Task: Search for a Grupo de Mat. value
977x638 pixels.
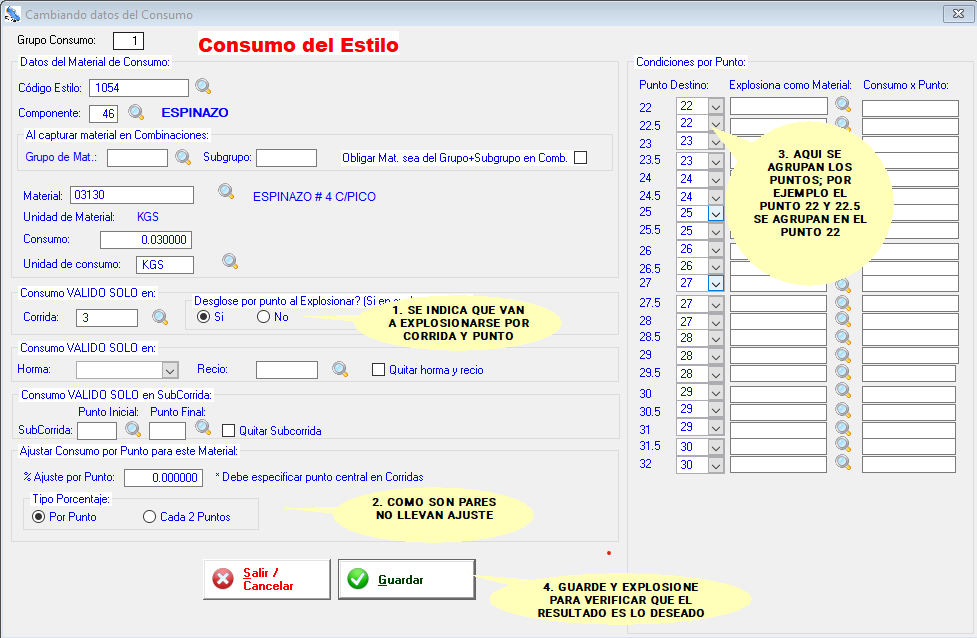Action: pos(183,157)
